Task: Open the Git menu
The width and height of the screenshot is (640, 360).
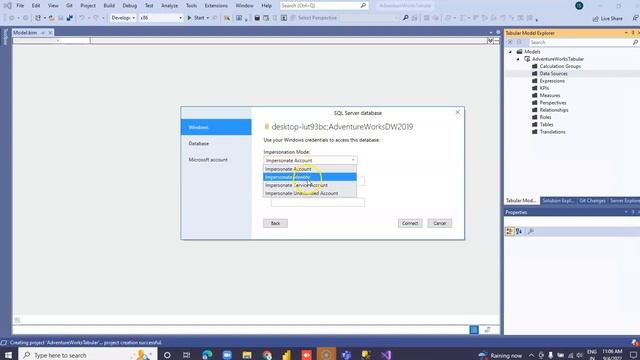Action: click(69, 6)
